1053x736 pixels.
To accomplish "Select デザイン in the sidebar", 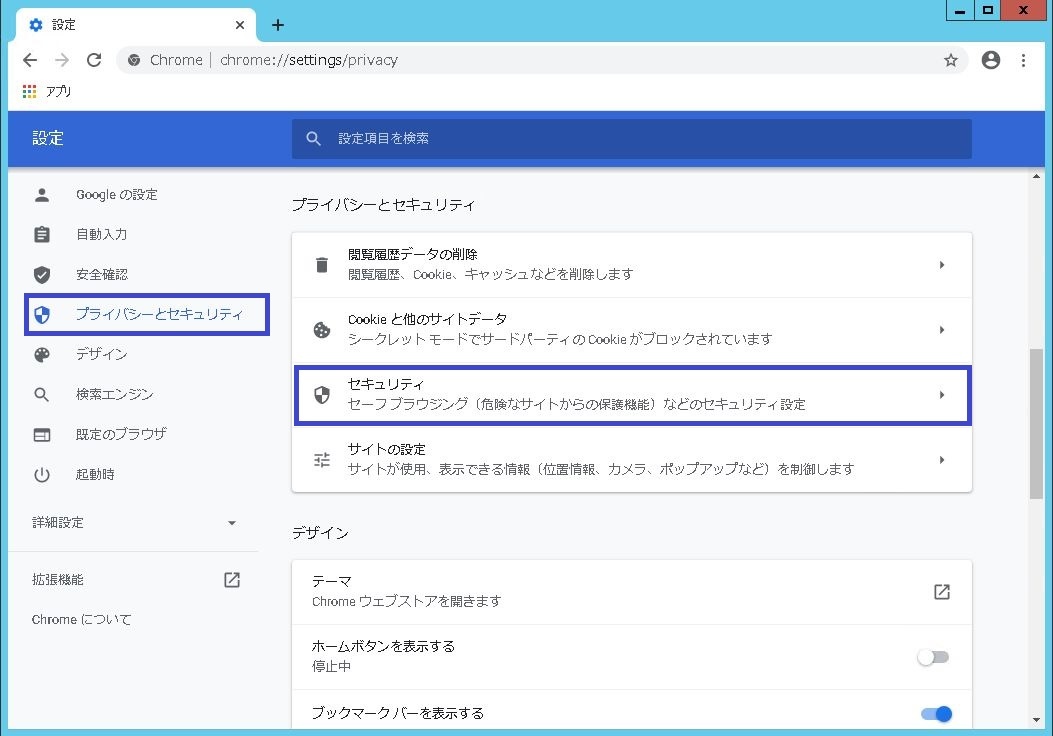I will coord(101,355).
